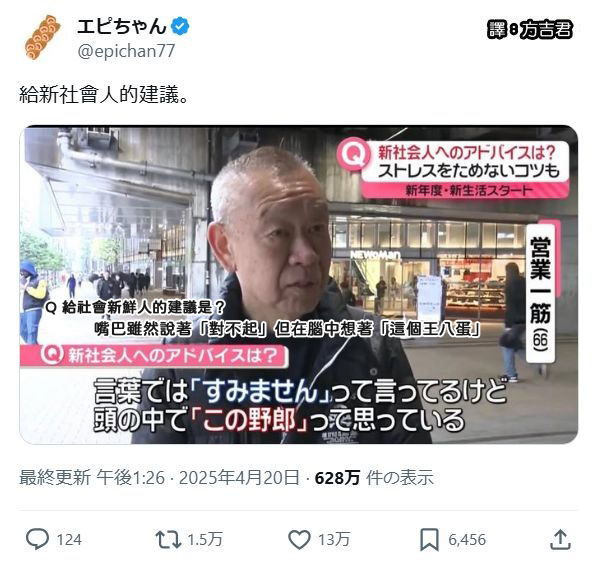Open the @epichan77 handle link

[x=126, y=51]
